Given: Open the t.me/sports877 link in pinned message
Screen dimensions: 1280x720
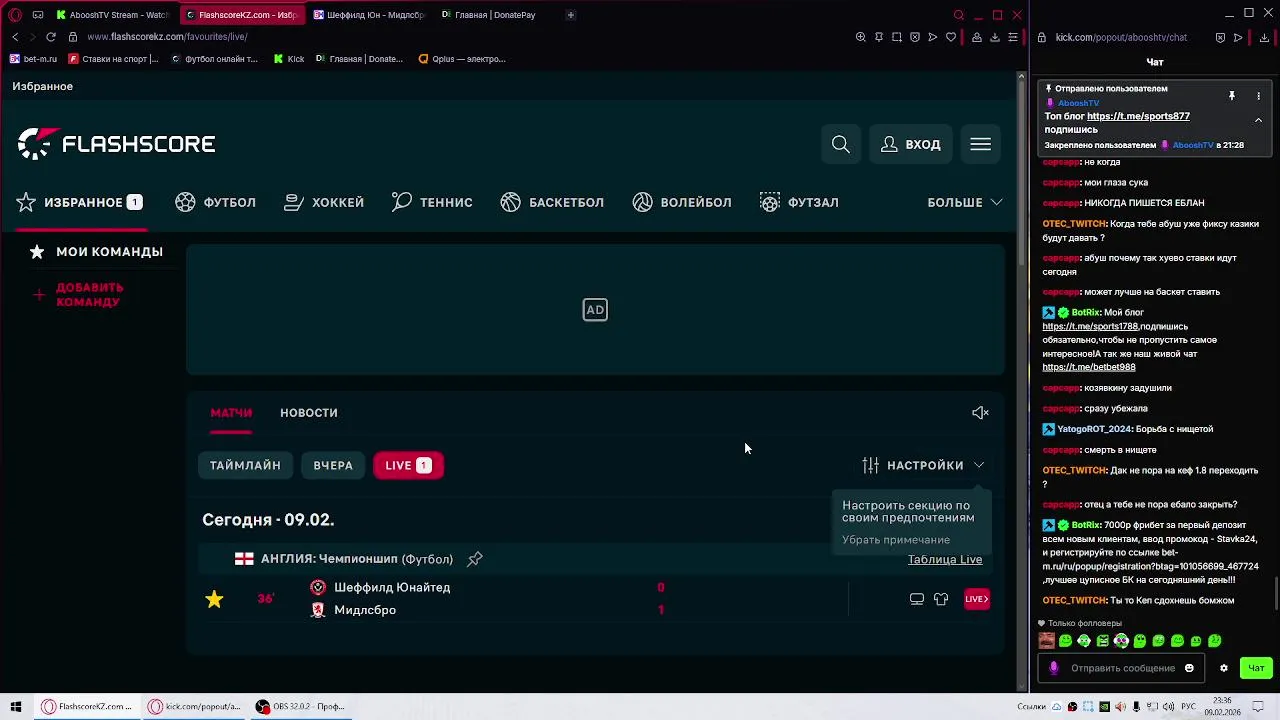Looking at the screenshot, I should coord(1138,117).
